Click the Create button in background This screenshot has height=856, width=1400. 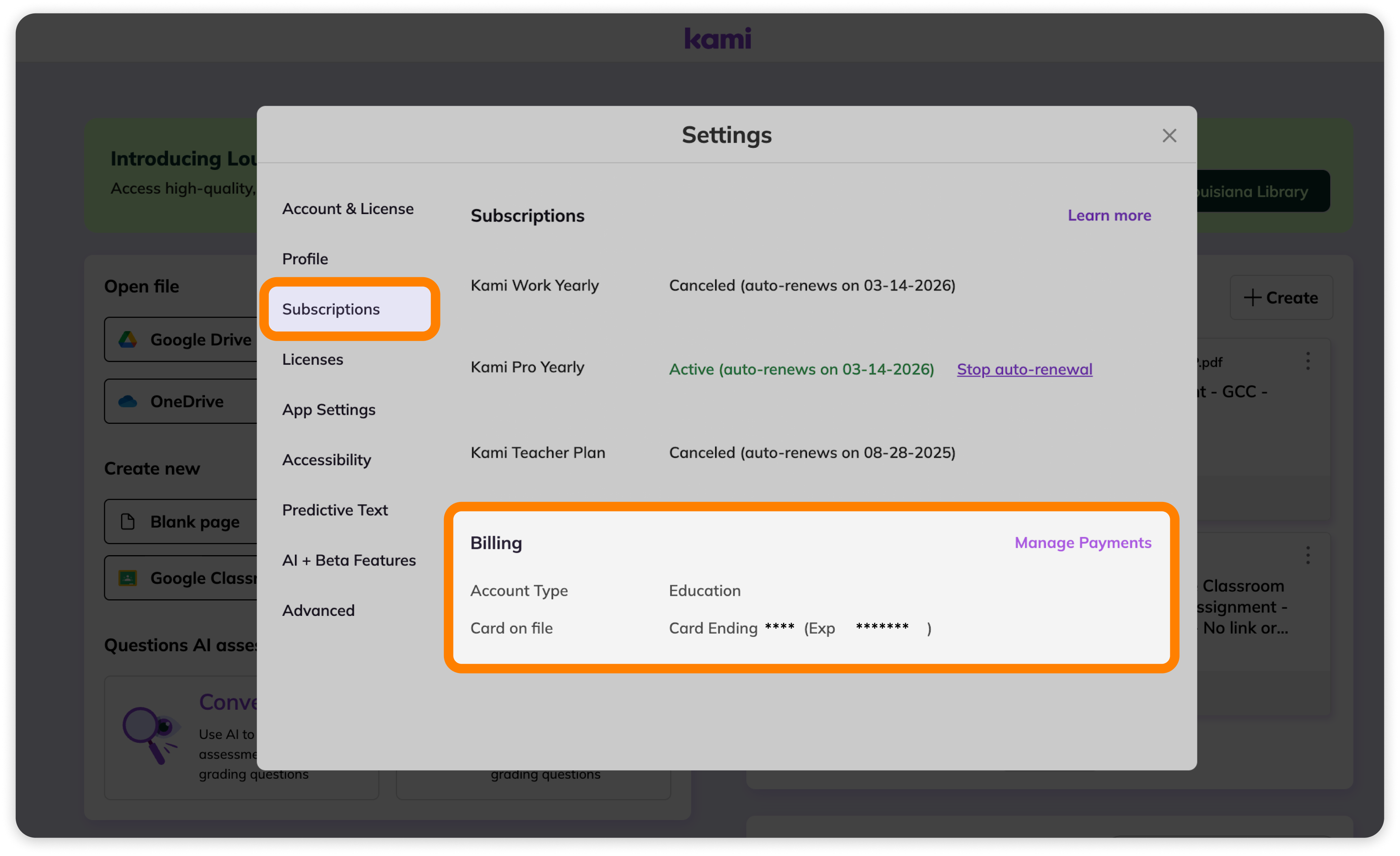click(x=1281, y=298)
